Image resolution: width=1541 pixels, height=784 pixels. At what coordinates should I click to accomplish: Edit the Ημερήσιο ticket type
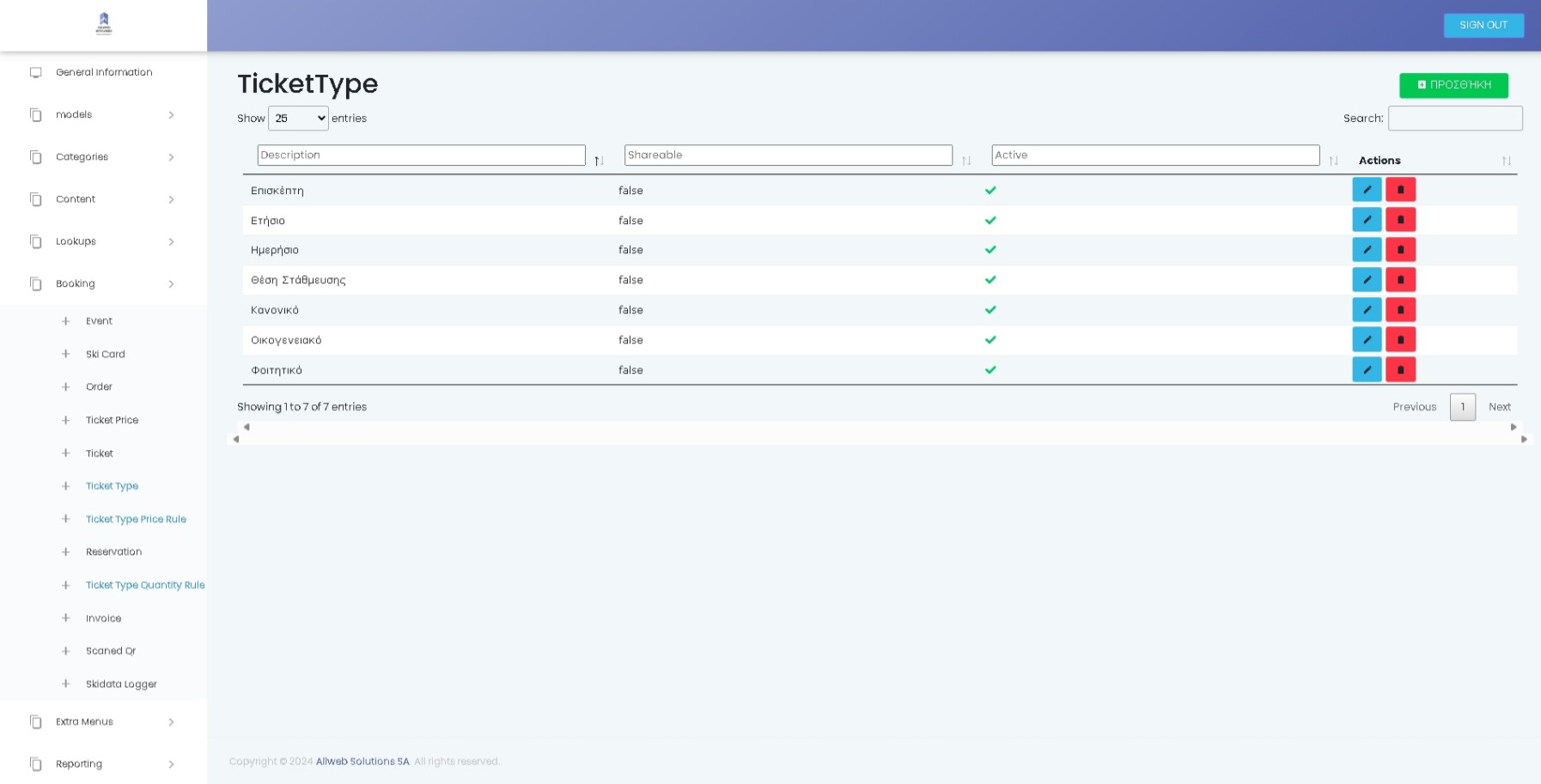click(x=1366, y=250)
